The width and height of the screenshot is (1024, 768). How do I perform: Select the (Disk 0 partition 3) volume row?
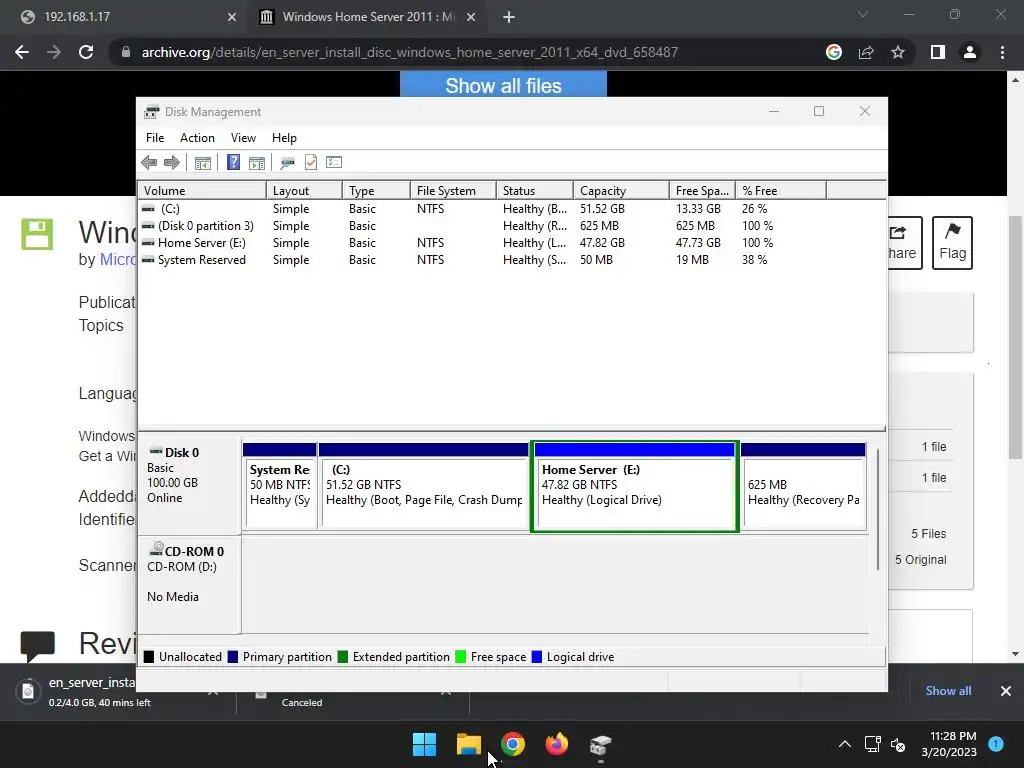tap(483, 226)
